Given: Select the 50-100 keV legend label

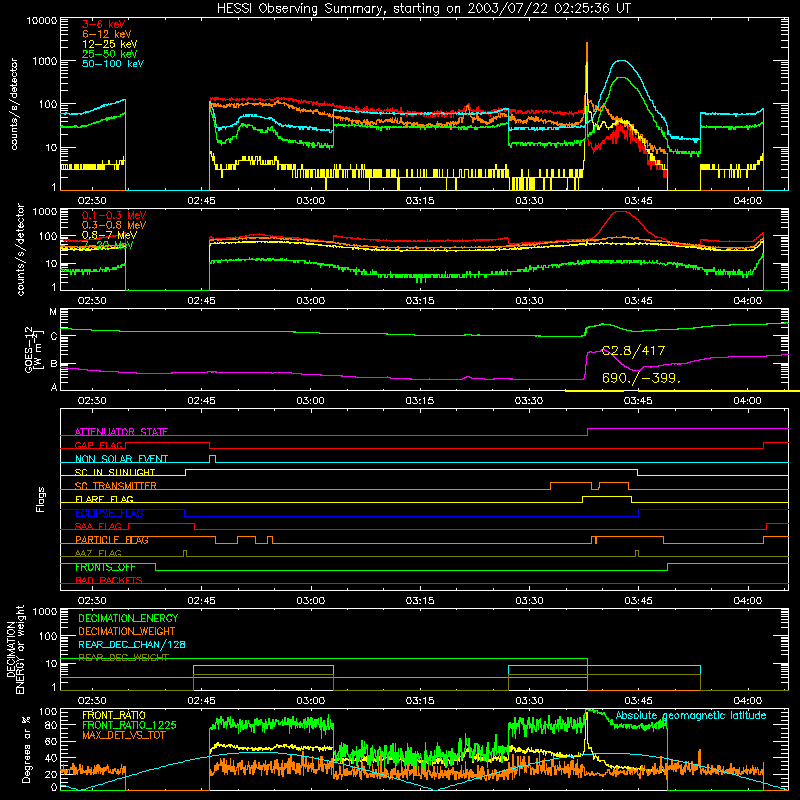Looking at the screenshot, I should tap(113, 64).
